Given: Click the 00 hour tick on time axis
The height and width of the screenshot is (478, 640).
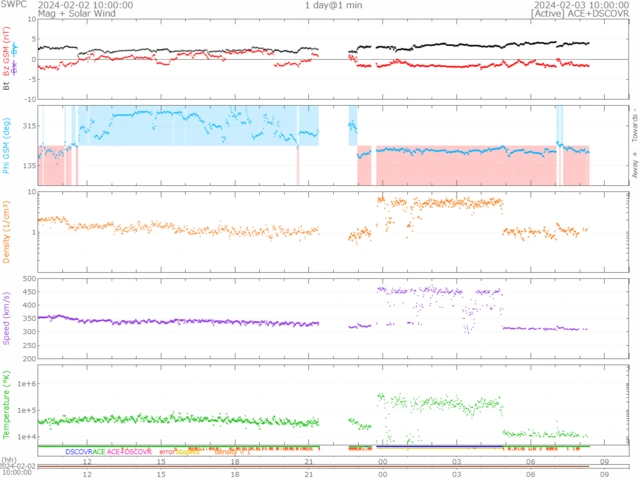Looking at the screenshot, I should click(x=383, y=461).
